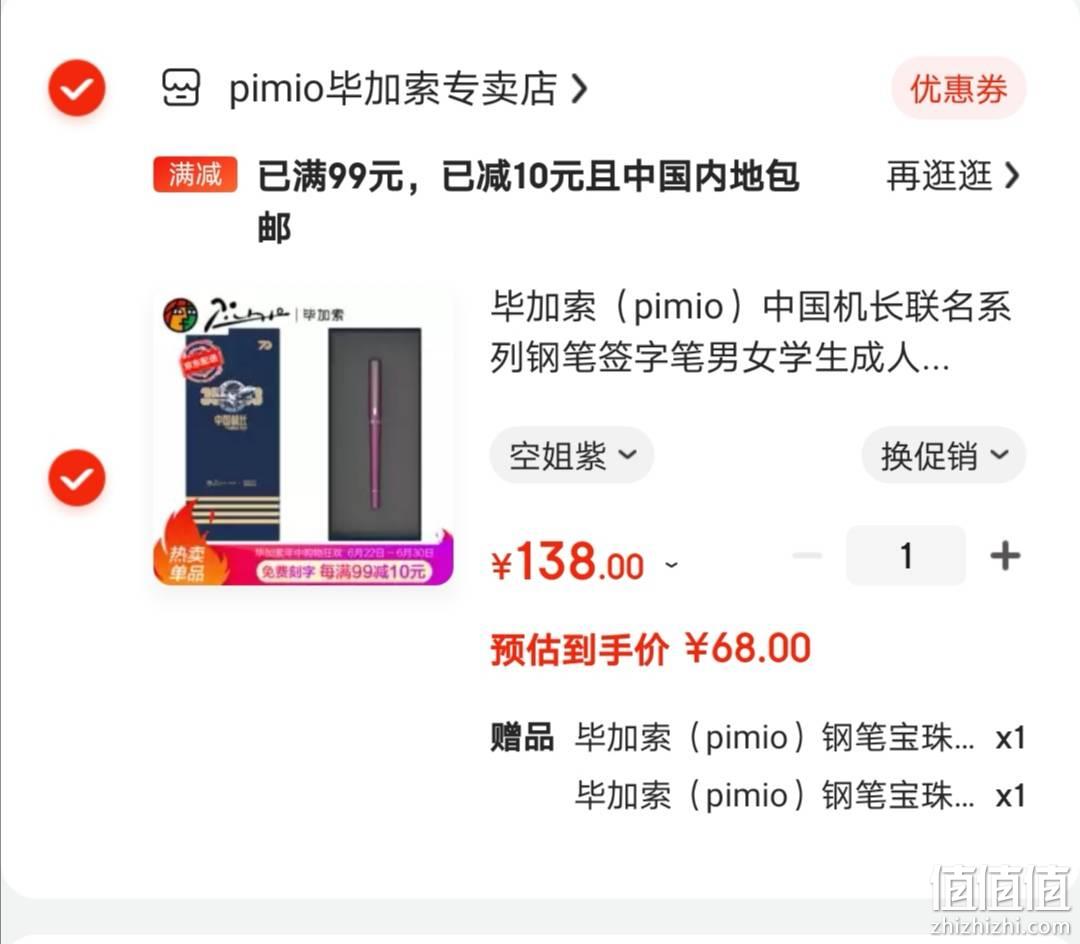The height and width of the screenshot is (944, 1080).
Task: Uncheck the pimio store selection checkbox
Action: [76, 88]
